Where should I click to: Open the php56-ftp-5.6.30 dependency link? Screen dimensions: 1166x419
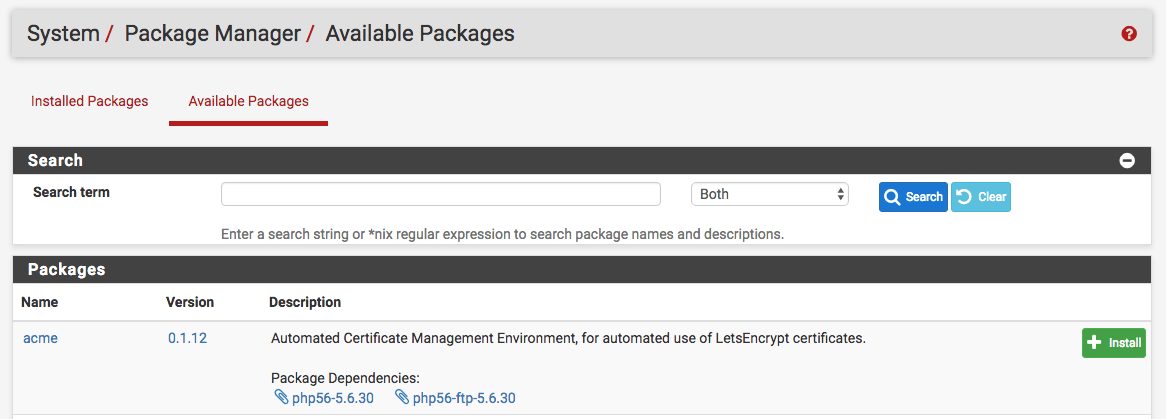pos(464,398)
